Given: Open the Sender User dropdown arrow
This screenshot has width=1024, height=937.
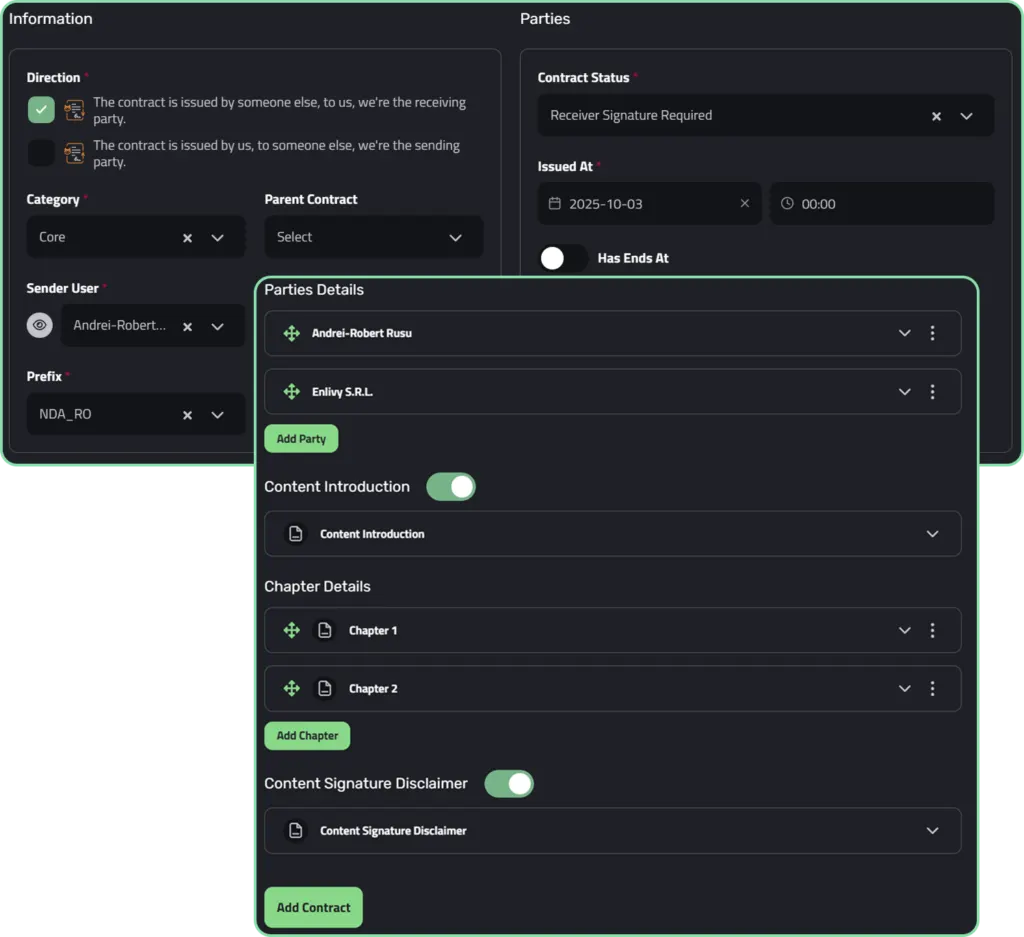Looking at the screenshot, I should 217,326.
